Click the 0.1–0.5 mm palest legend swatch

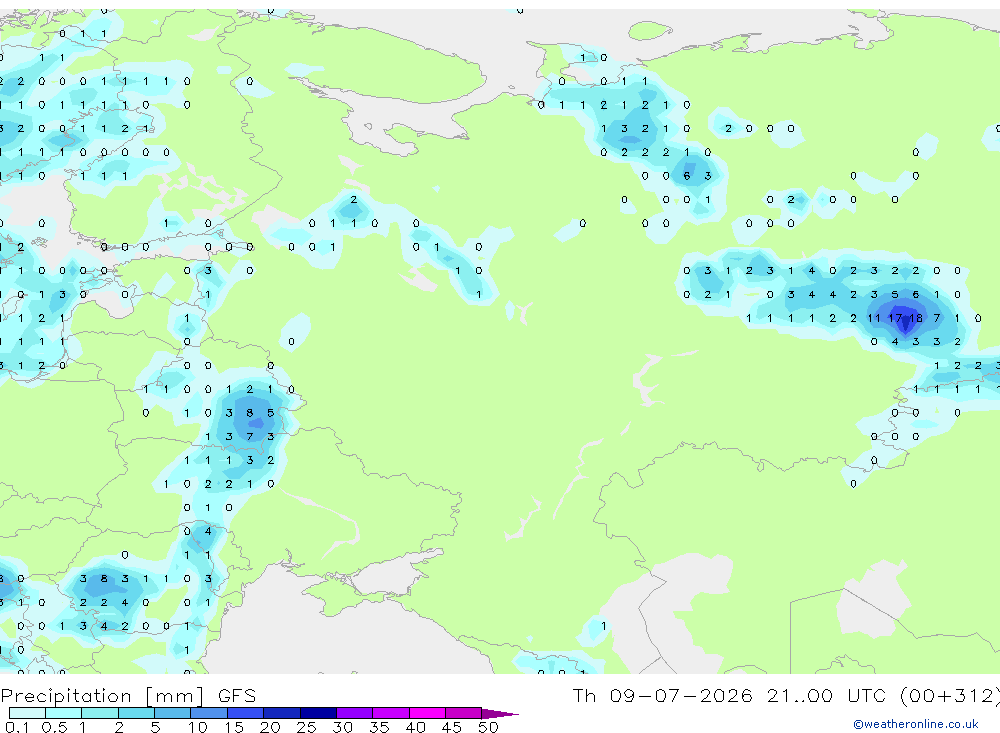[x=27, y=713]
